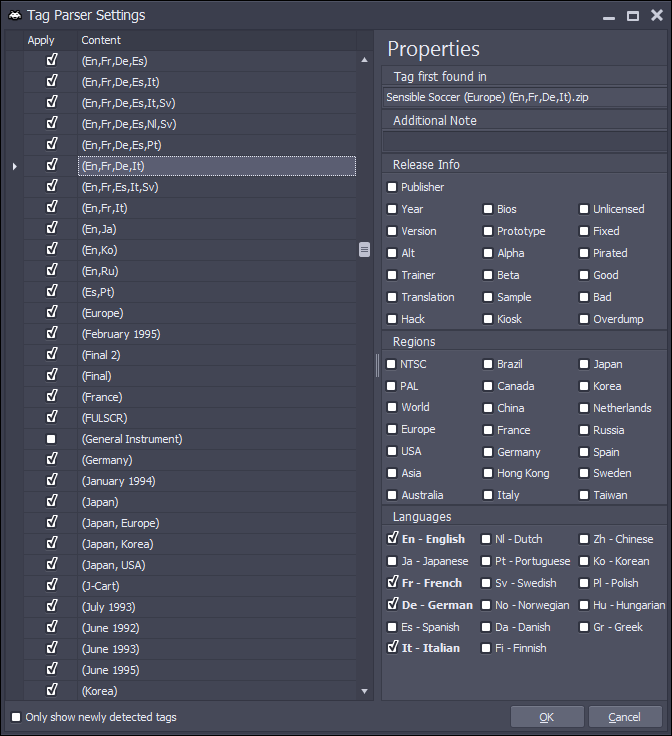This screenshot has width=672, height=736.
Task: Click the scroll-up arrow of the tag list
Action: [364, 60]
